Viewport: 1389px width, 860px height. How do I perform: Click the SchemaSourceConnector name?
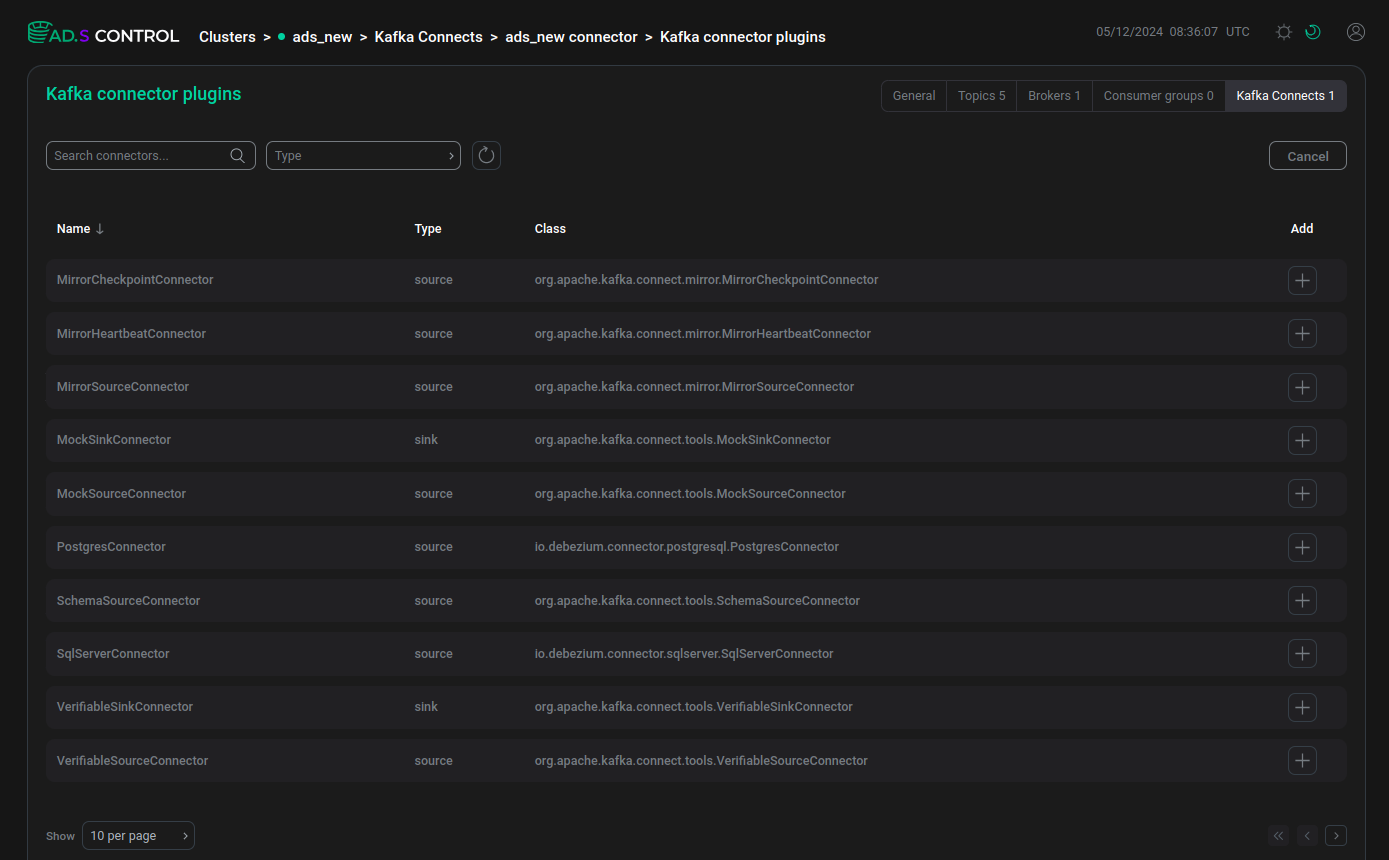point(128,601)
